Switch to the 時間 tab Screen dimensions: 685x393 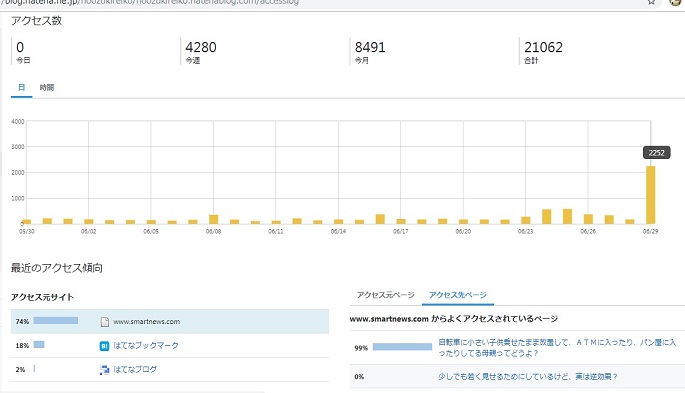click(47, 87)
